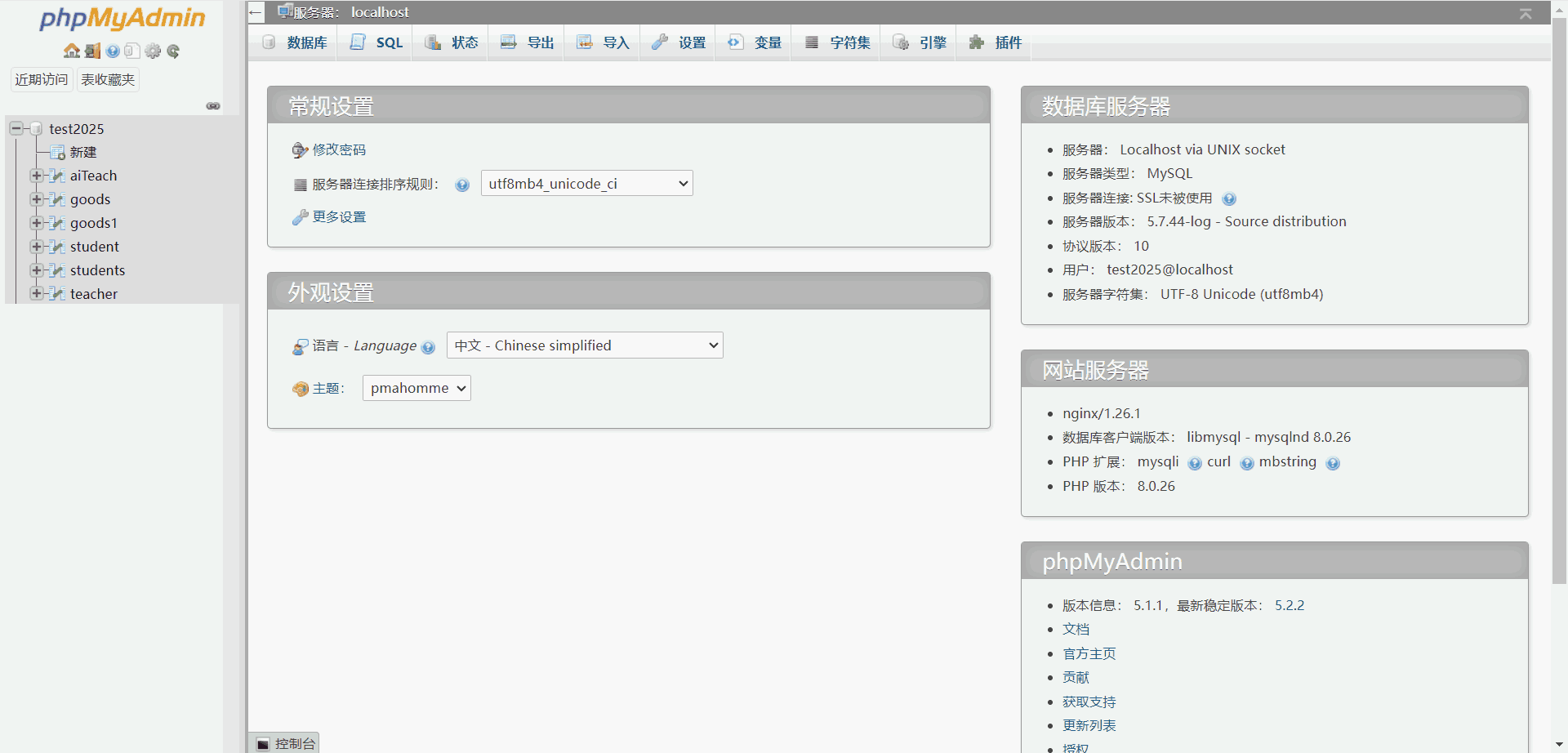
Task: Expand the teacher database in sidebar
Action: coord(35,293)
